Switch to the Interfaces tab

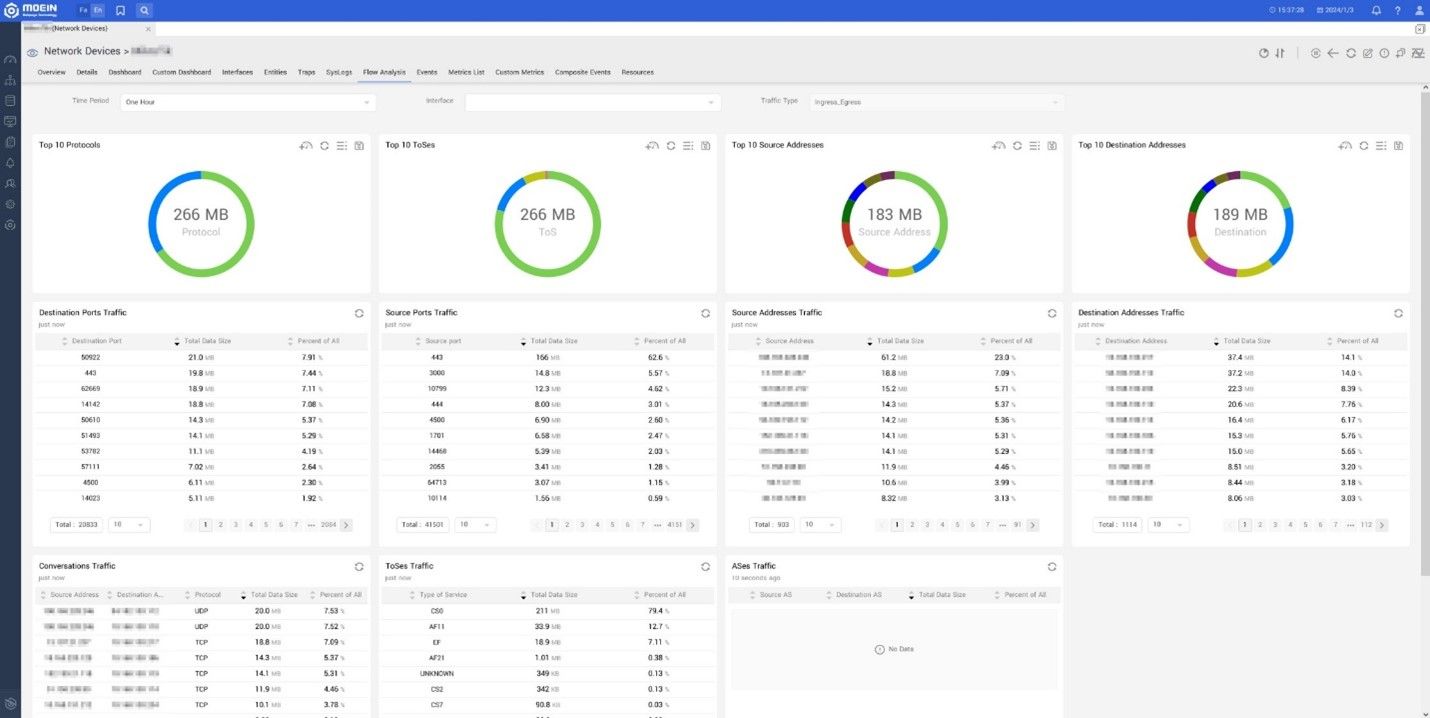pos(237,72)
